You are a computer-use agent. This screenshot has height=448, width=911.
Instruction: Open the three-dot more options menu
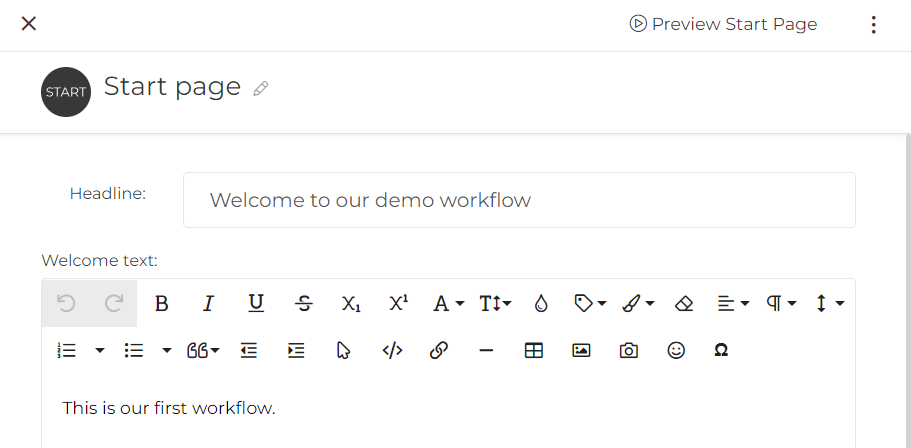873,24
